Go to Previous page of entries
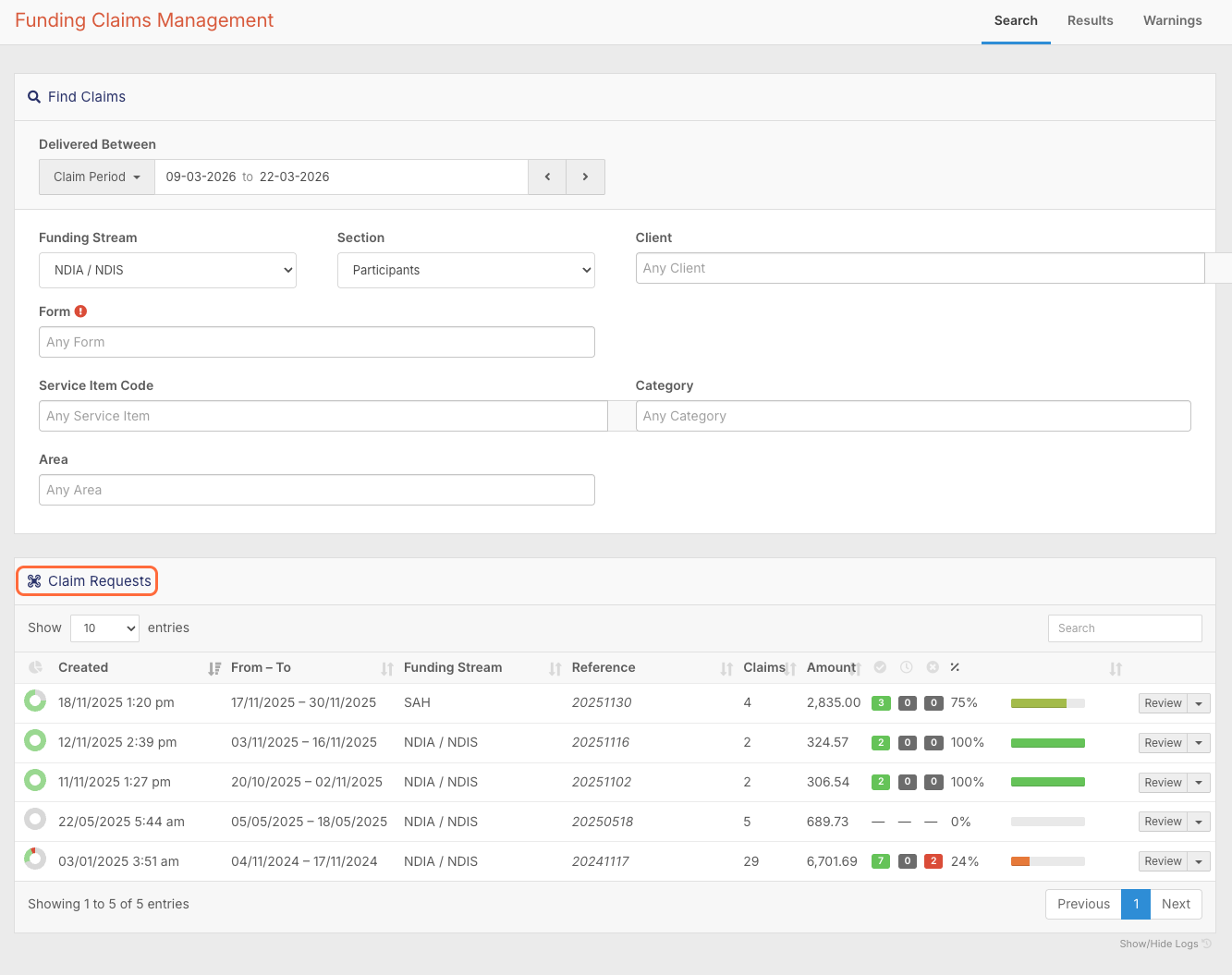The height and width of the screenshot is (975, 1232). click(1083, 904)
